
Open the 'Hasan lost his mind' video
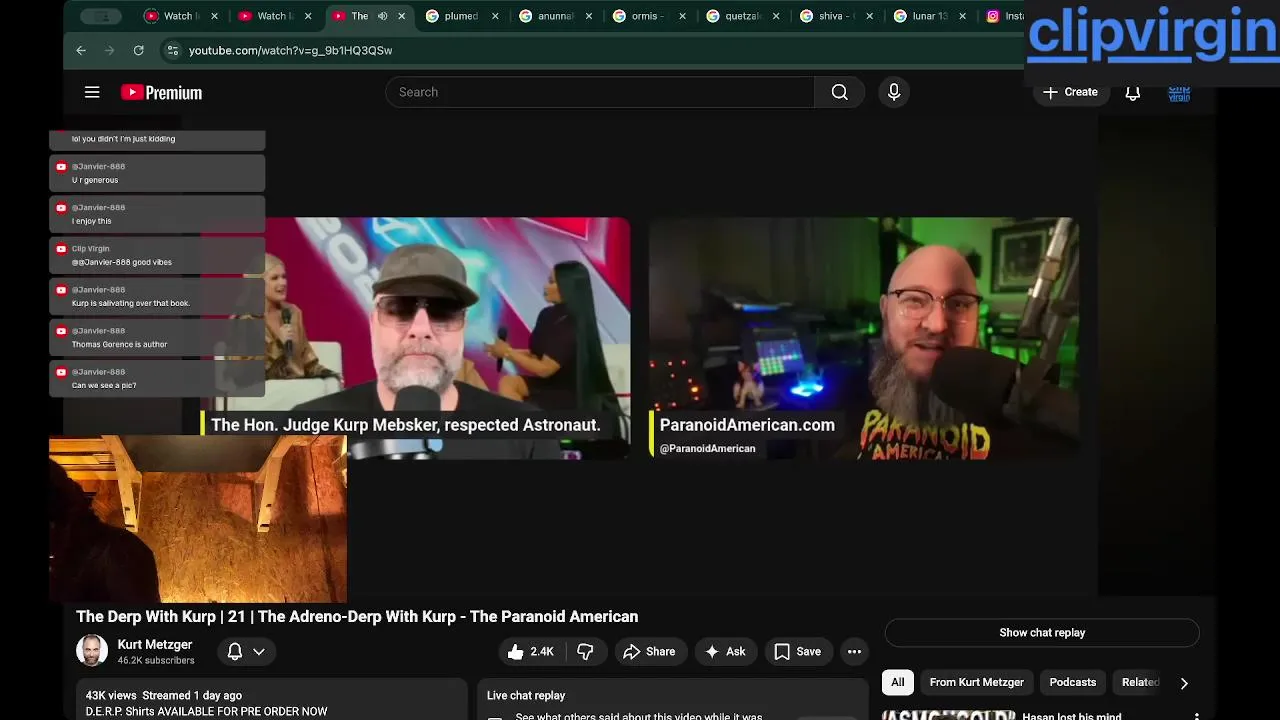click(x=1071, y=716)
